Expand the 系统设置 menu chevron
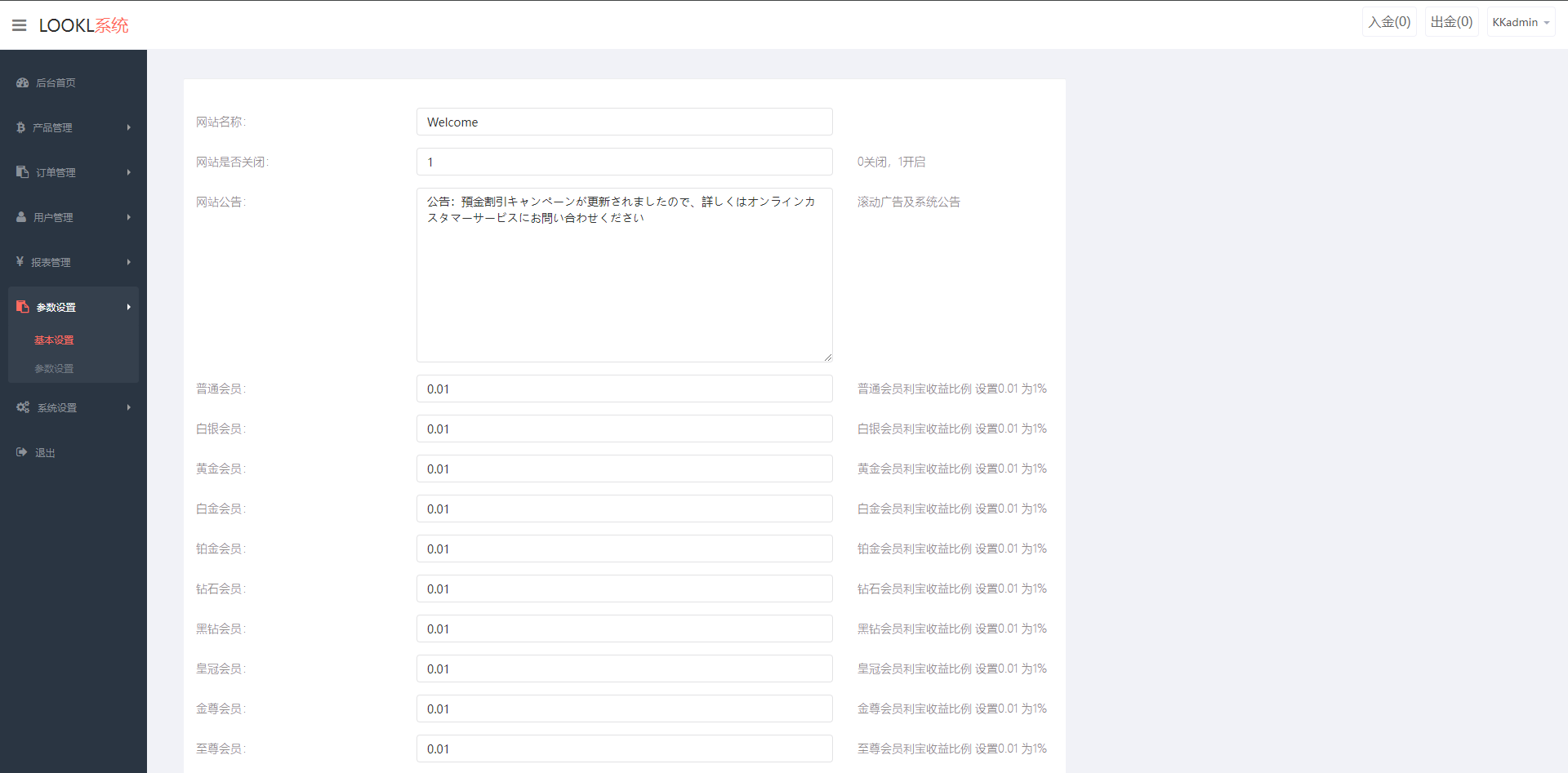The width and height of the screenshot is (1568, 773). [x=128, y=407]
